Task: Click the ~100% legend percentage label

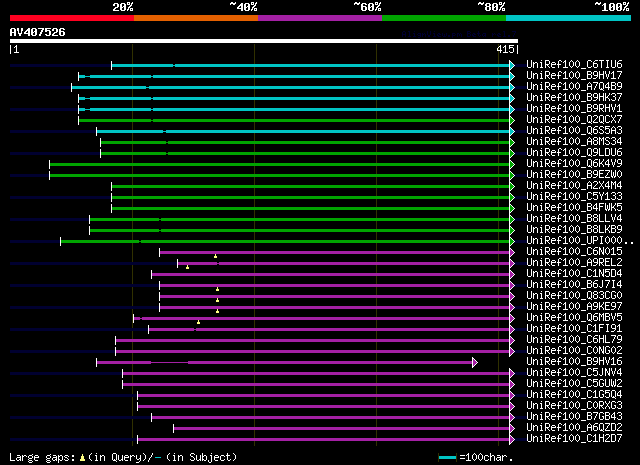Action: [612, 7]
